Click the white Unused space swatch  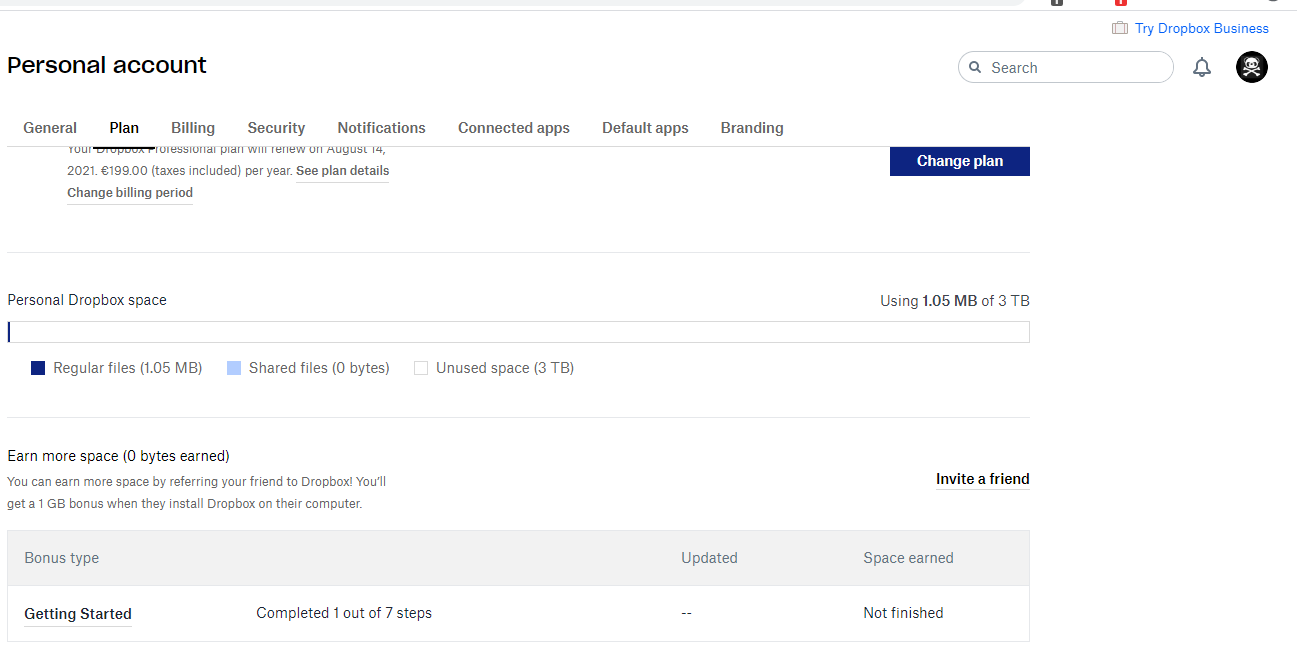[421, 368]
